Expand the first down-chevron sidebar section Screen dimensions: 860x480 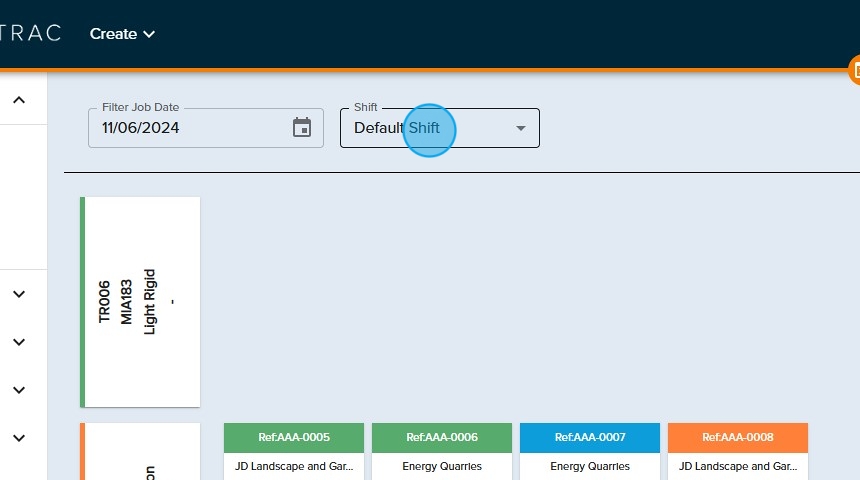[19, 294]
